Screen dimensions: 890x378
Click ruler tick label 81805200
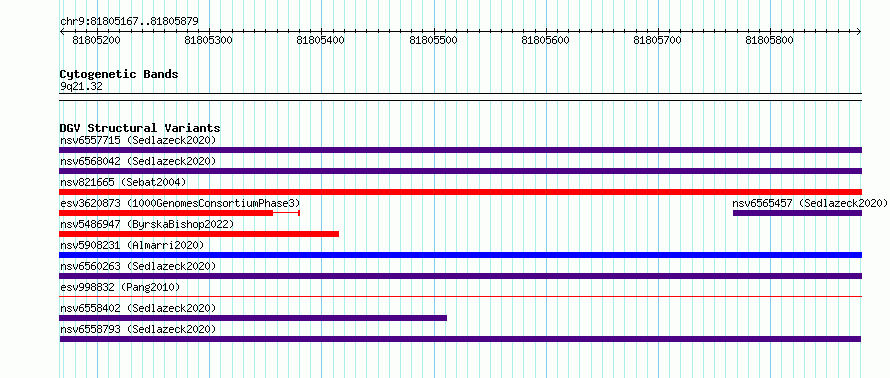click(x=96, y=40)
